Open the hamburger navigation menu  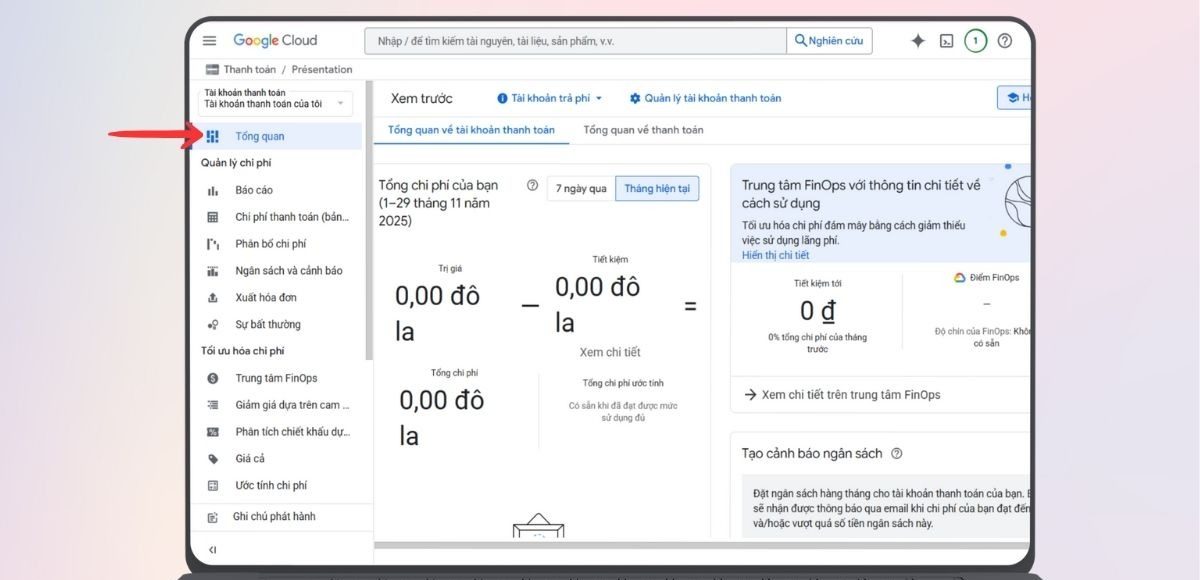click(209, 41)
